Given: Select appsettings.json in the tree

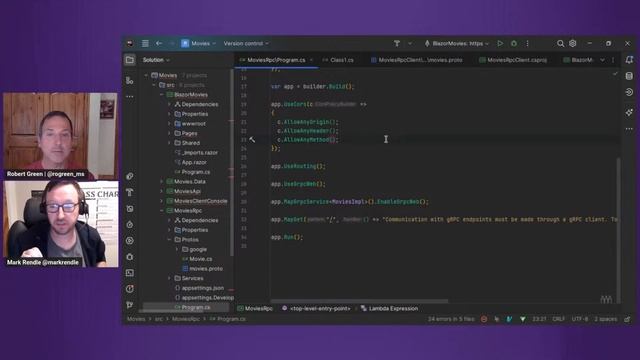Looking at the screenshot, I should pos(199,288).
